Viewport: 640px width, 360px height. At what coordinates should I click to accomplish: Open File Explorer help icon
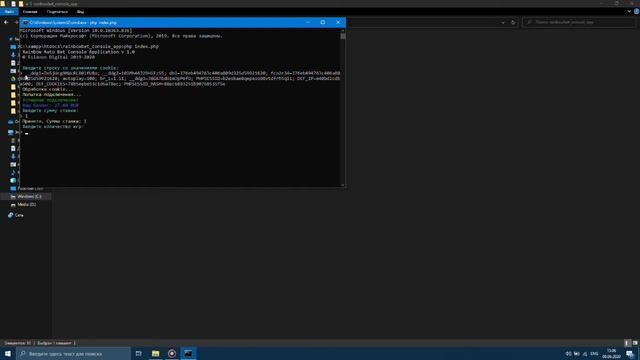tap(636, 12)
